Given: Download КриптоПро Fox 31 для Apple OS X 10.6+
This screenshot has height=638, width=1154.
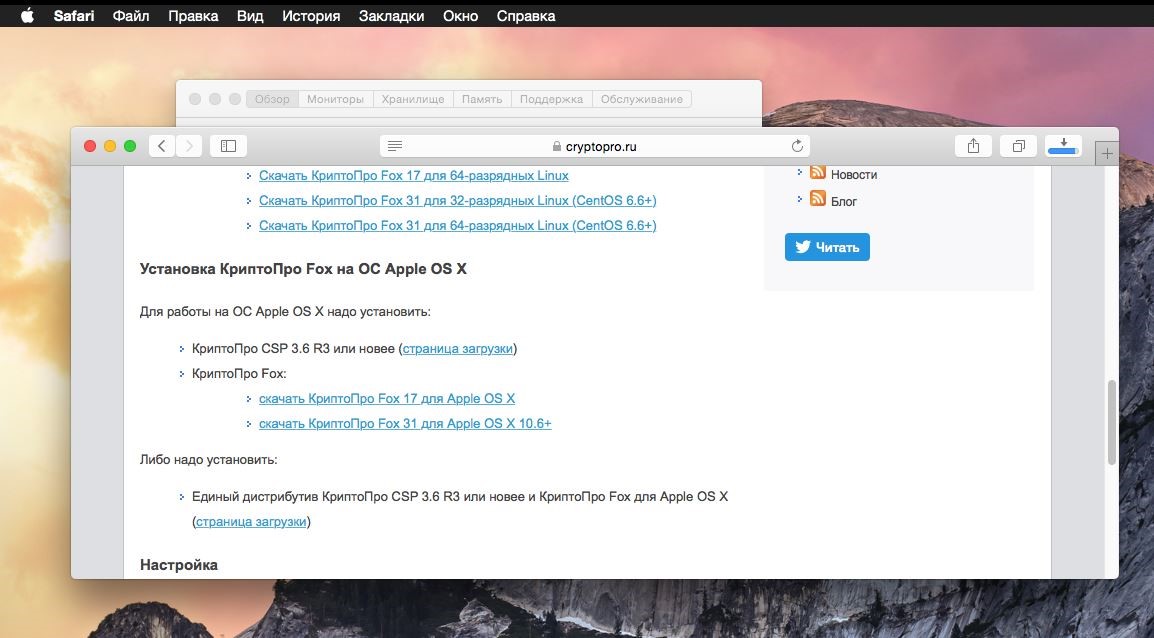Looking at the screenshot, I should [406, 423].
